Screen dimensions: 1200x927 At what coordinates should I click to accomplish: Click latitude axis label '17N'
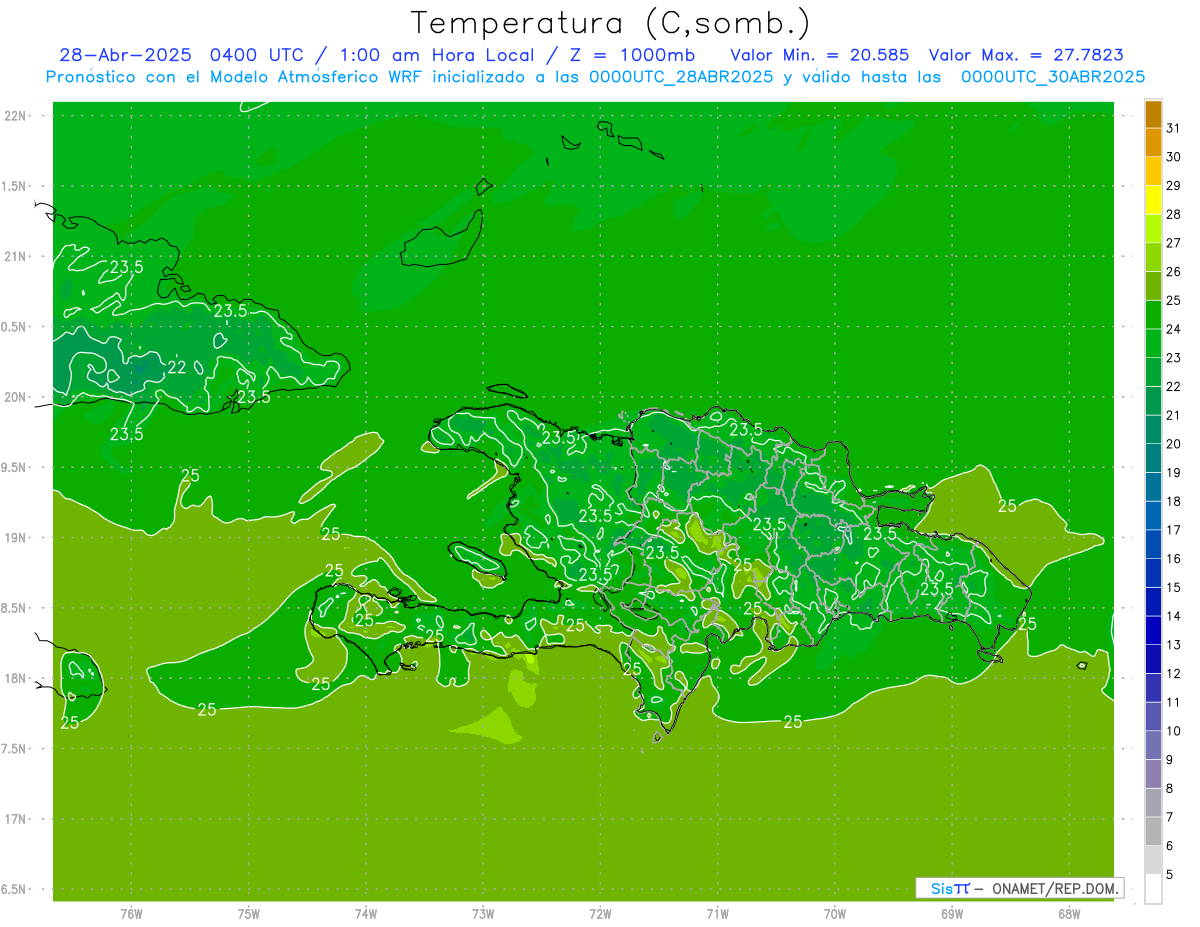(x=16, y=820)
